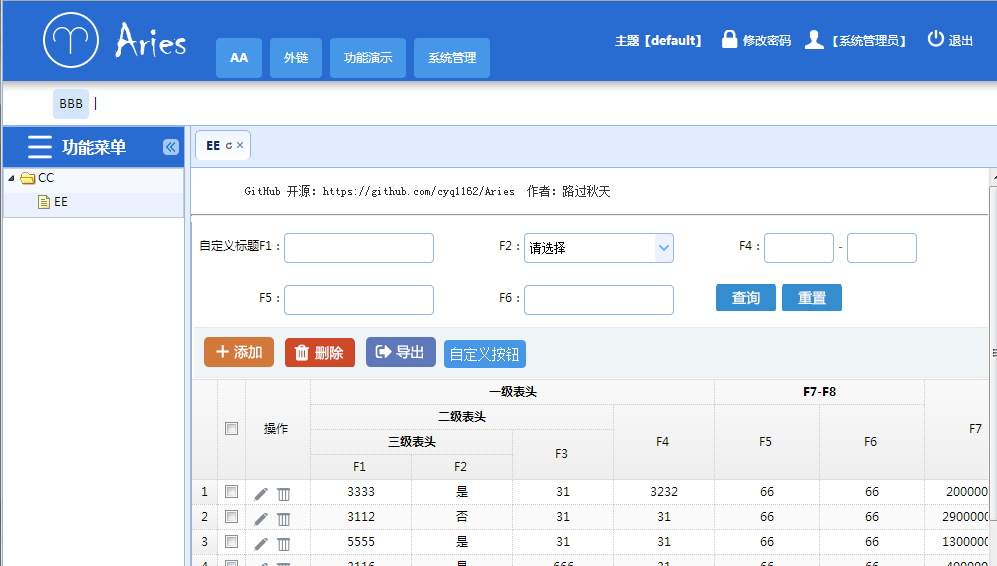997x566 pixels.
Task: Click the orange 添加 button
Action: 239,352
